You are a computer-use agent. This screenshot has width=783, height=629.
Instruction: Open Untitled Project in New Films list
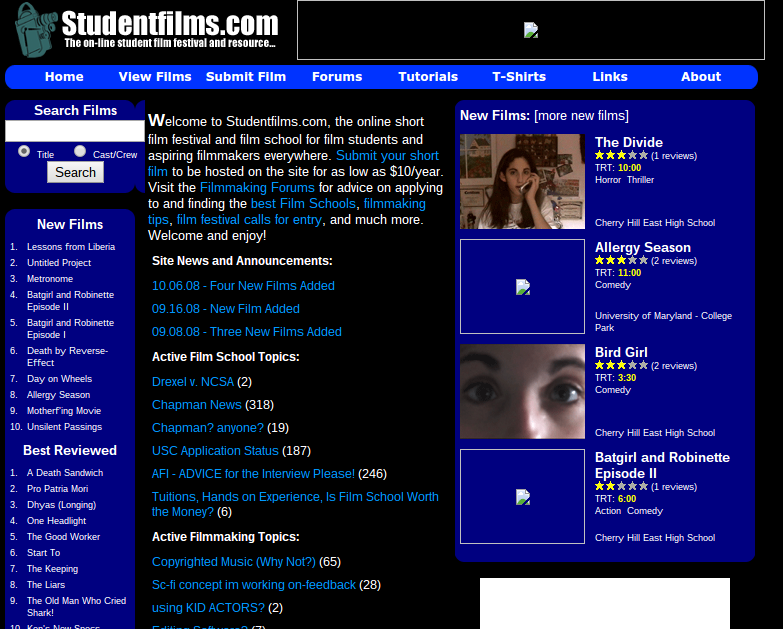click(59, 263)
